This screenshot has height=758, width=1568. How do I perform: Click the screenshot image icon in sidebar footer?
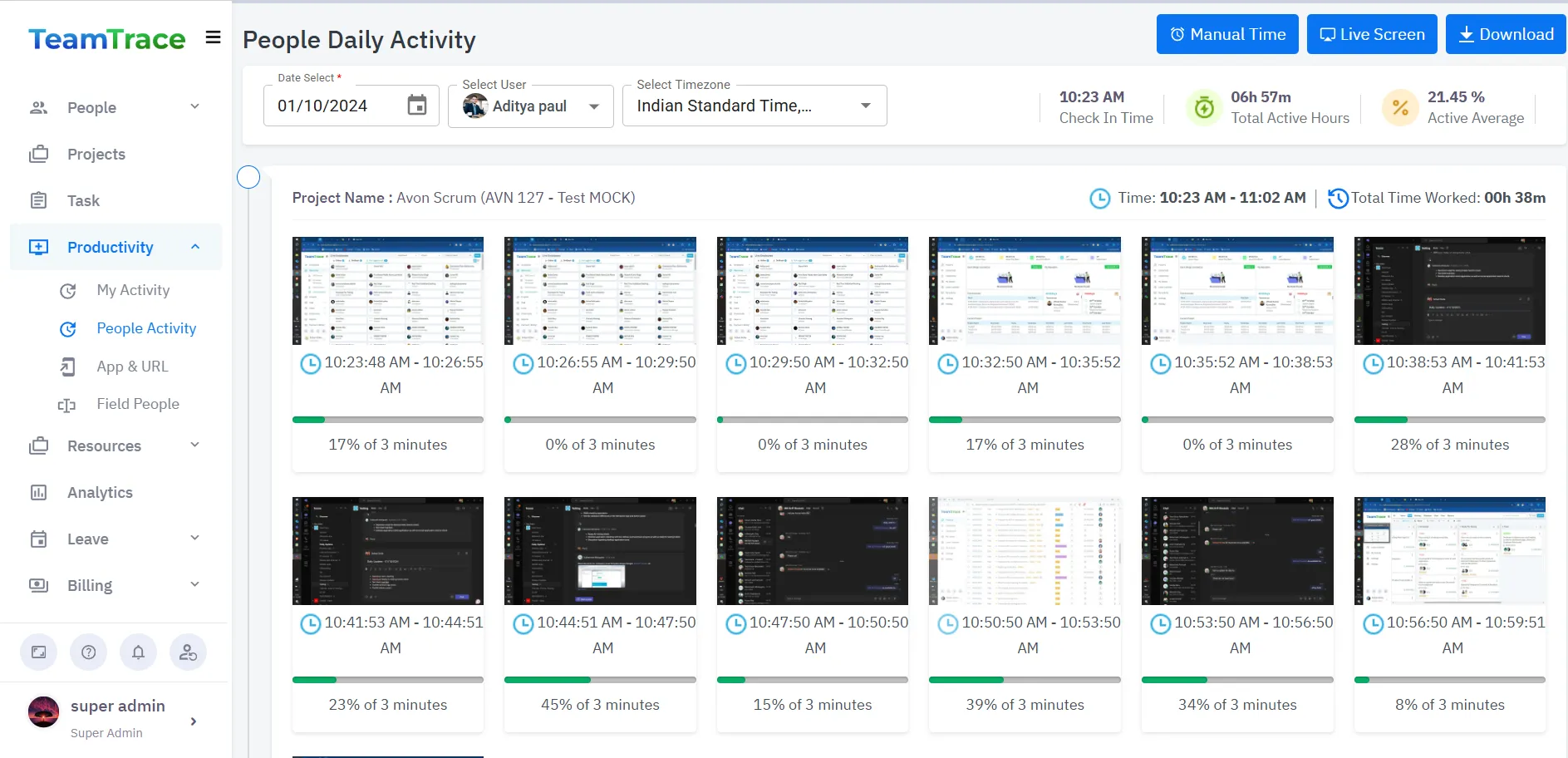point(39,652)
